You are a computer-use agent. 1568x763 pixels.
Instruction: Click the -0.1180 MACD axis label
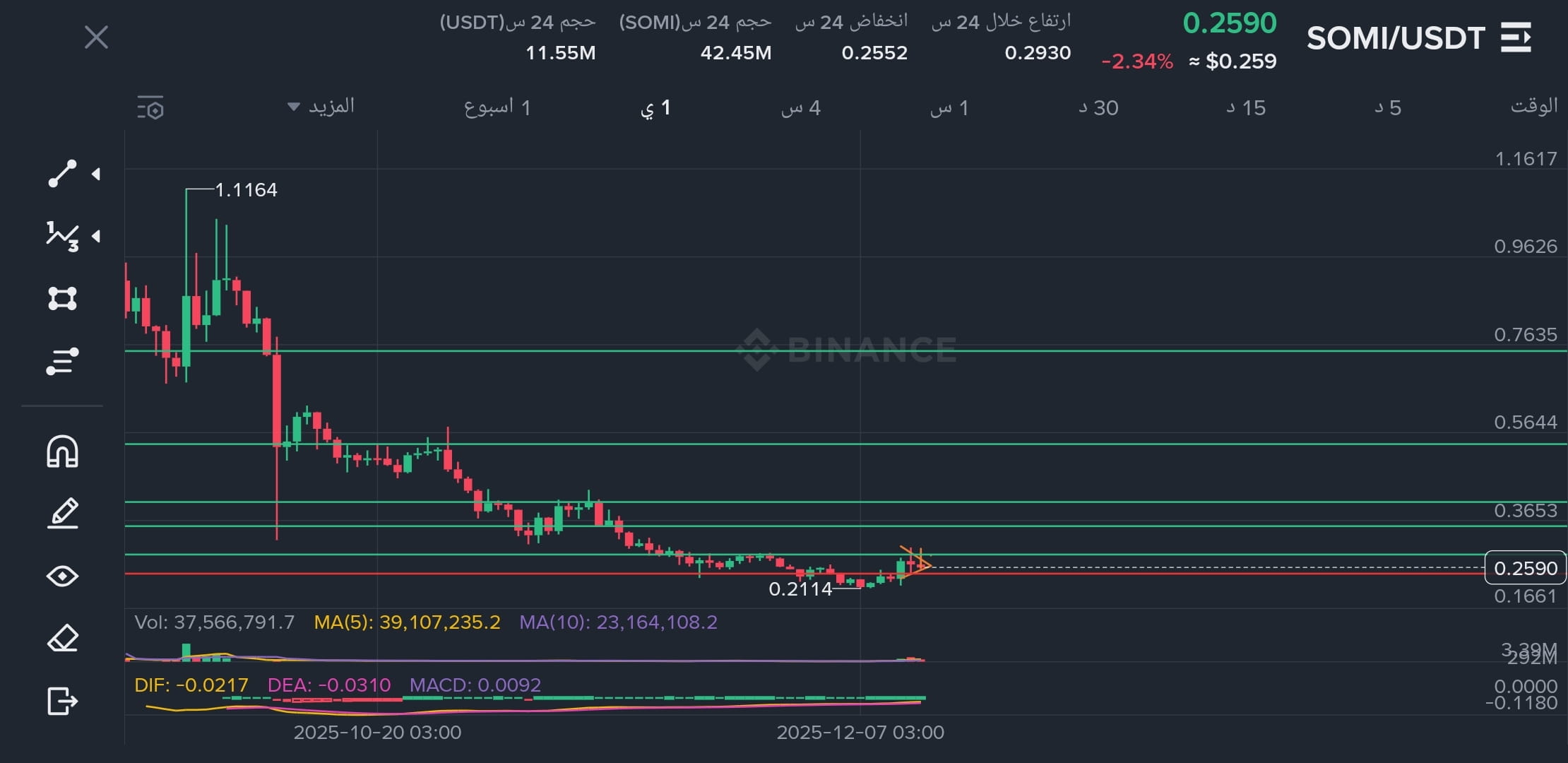tap(1521, 703)
